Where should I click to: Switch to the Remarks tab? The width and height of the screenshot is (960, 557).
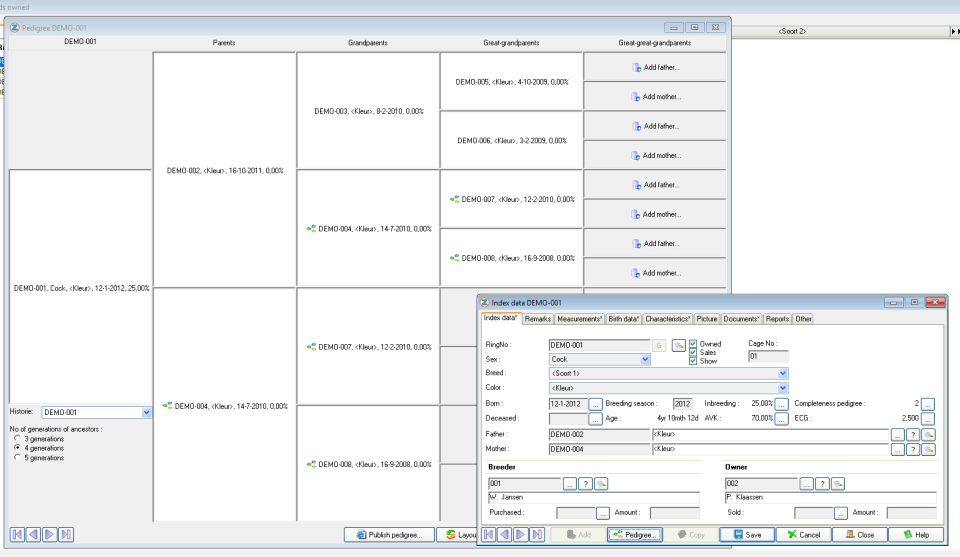pos(538,319)
